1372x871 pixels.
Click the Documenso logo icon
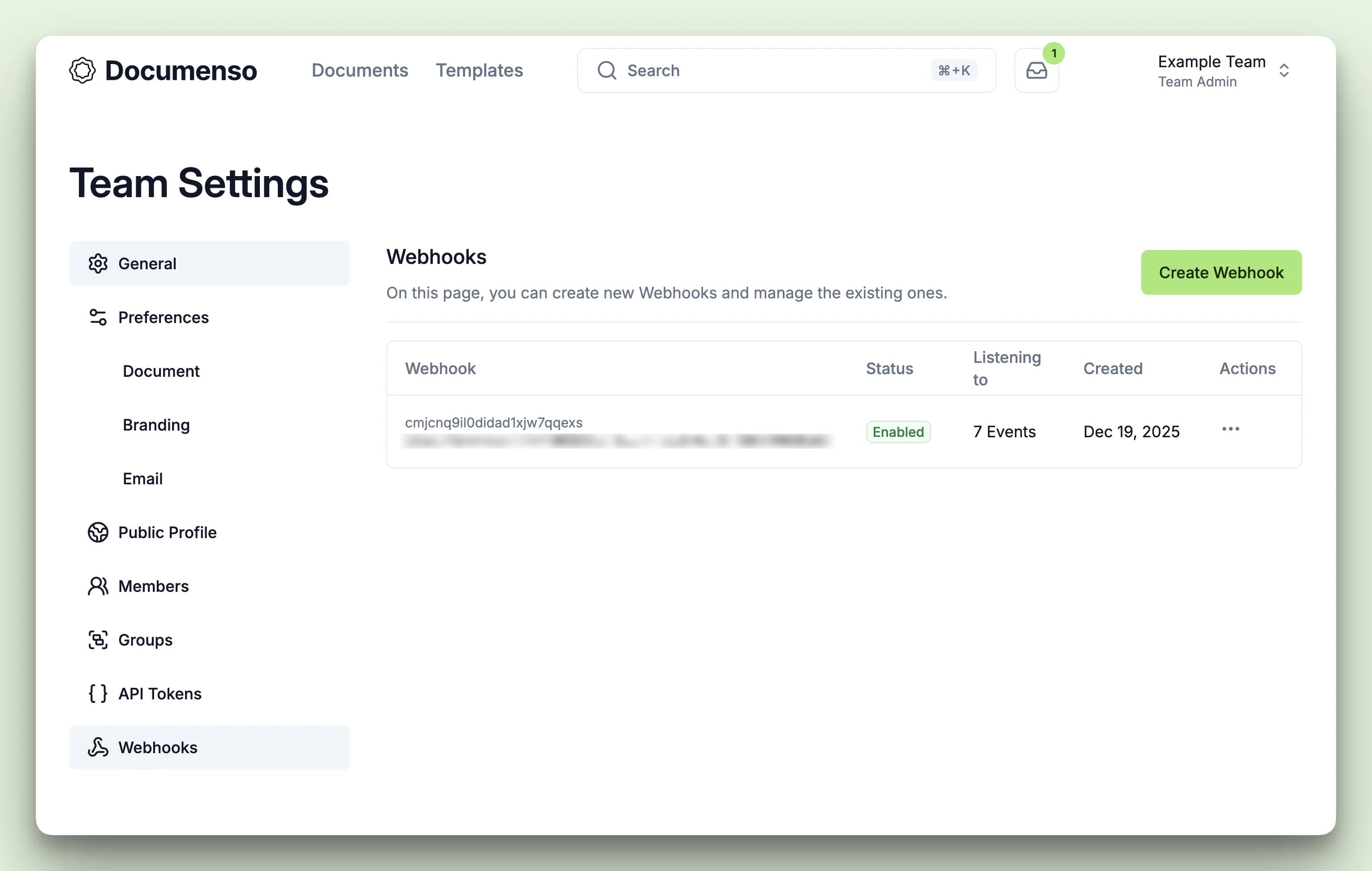click(x=83, y=70)
